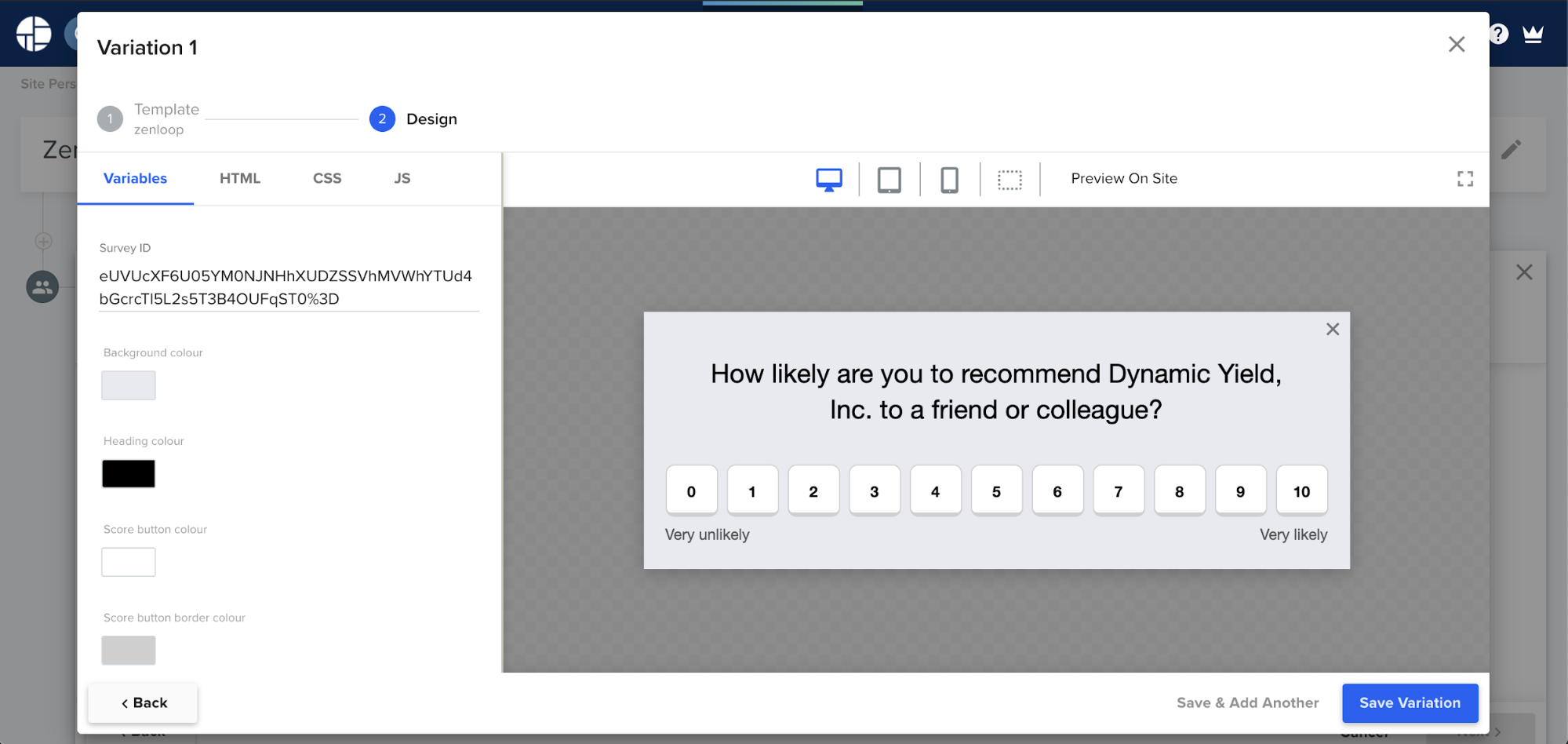Viewport: 1568px width, 744px height.
Task: Click the survey question heading text
Action: pos(996,392)
